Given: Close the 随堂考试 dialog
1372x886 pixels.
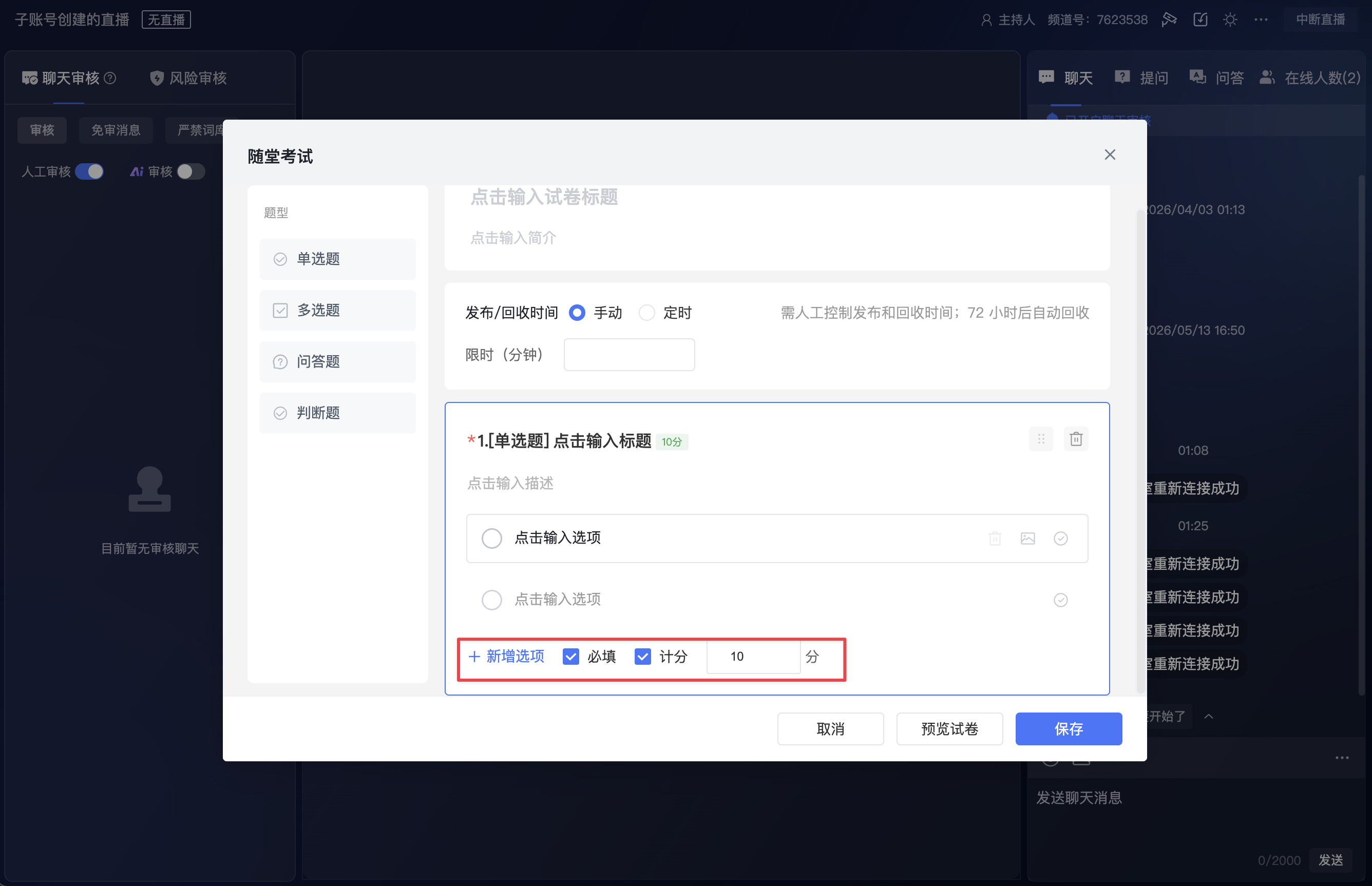Looking at the screenshot, I should (1110, 155).
